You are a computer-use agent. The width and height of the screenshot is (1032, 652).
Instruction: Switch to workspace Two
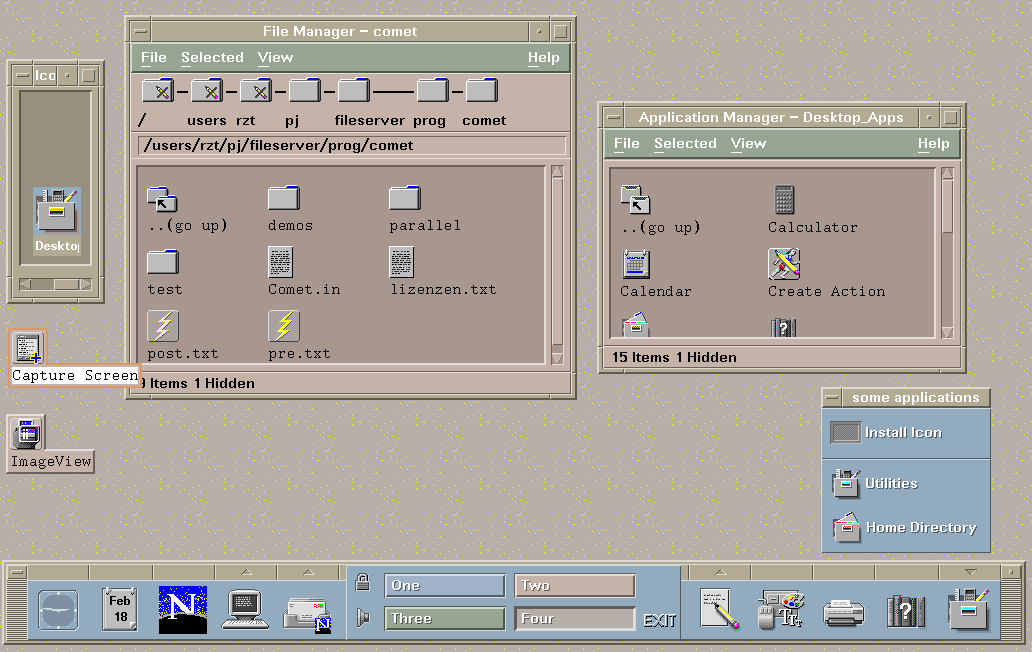(575, 585)
